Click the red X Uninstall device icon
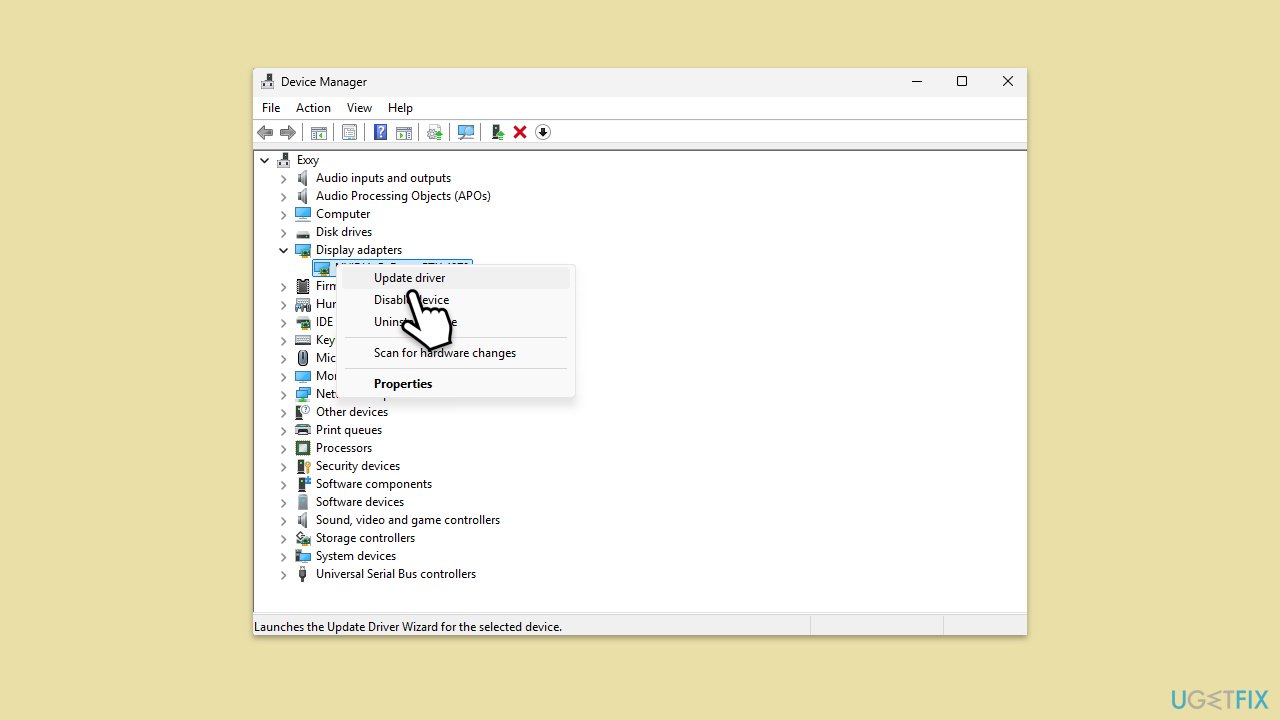This screenshot has width=1280, height=720. coord(520,132)
